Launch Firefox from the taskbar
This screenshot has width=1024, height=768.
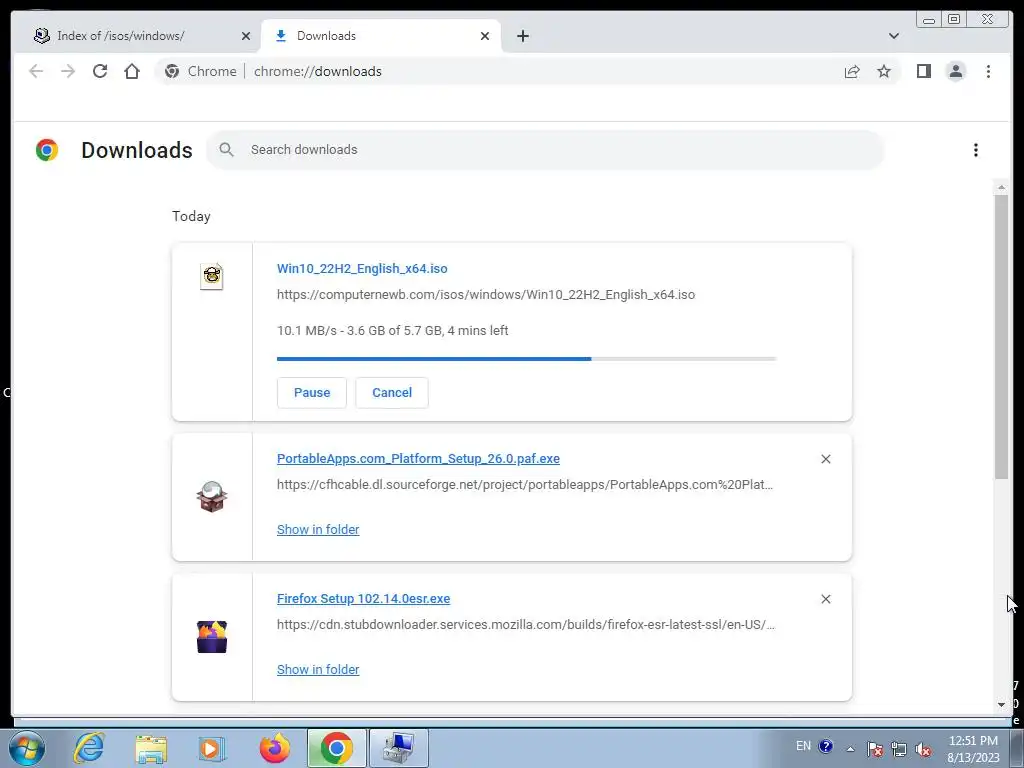tap(274, 748)
